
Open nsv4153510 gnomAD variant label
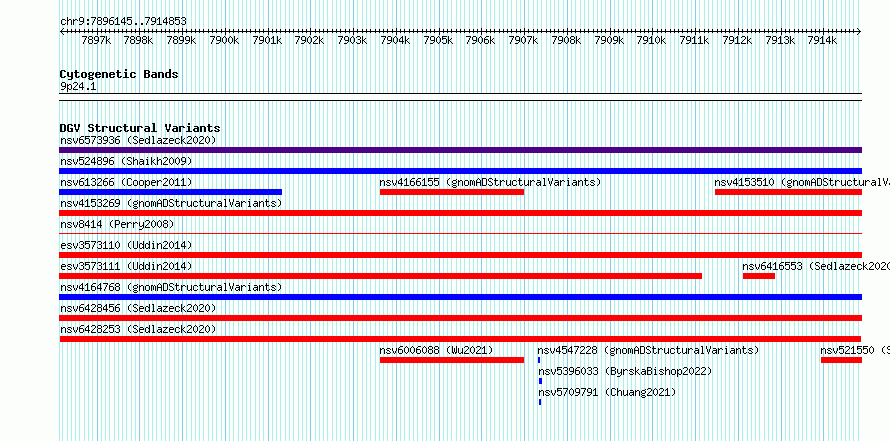point(802,182)
